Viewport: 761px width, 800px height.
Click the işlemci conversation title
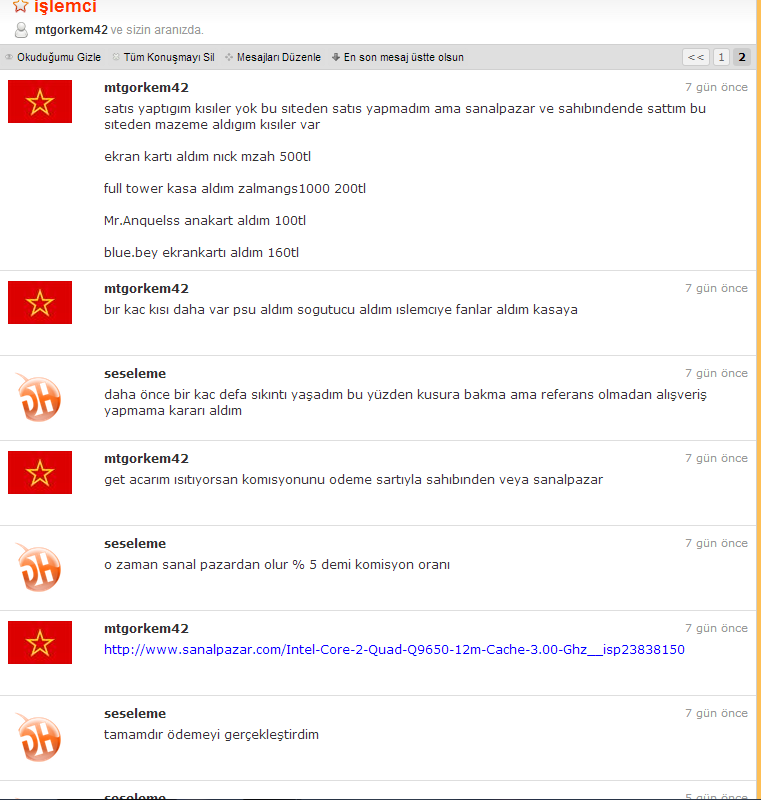click(x=65, y=7)
